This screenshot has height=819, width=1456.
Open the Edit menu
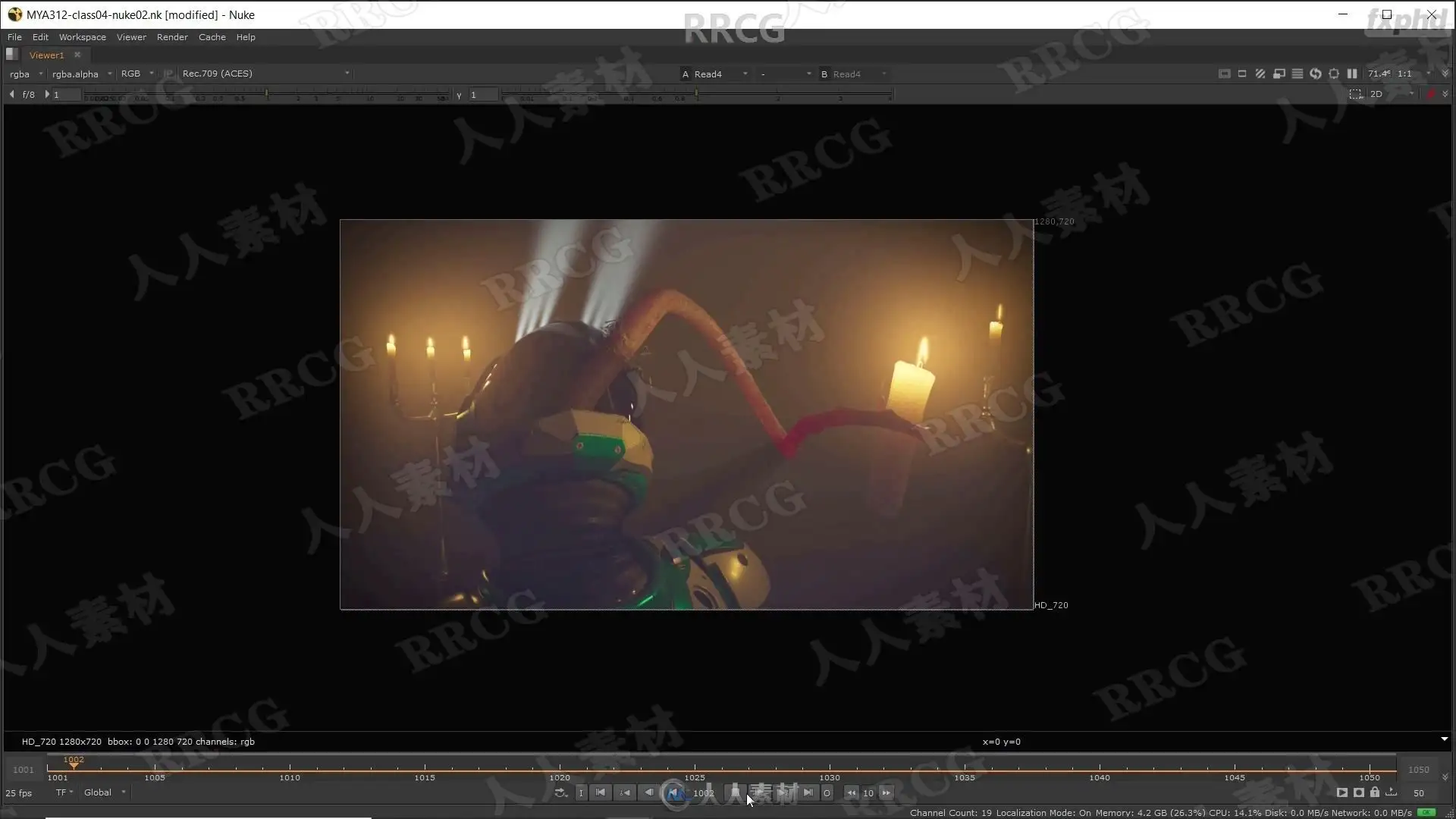pyautogui.click(x=40, y=37)
